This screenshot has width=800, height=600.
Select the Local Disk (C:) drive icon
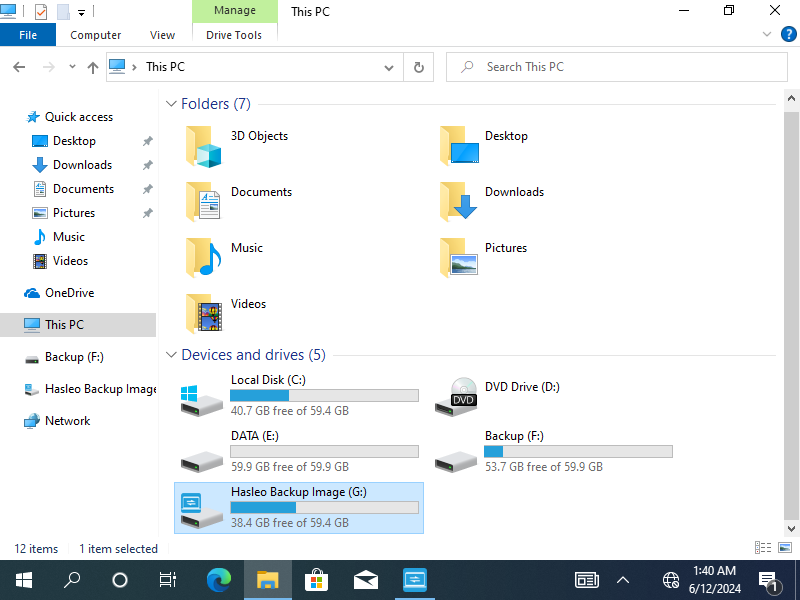(x=201, y=400)
